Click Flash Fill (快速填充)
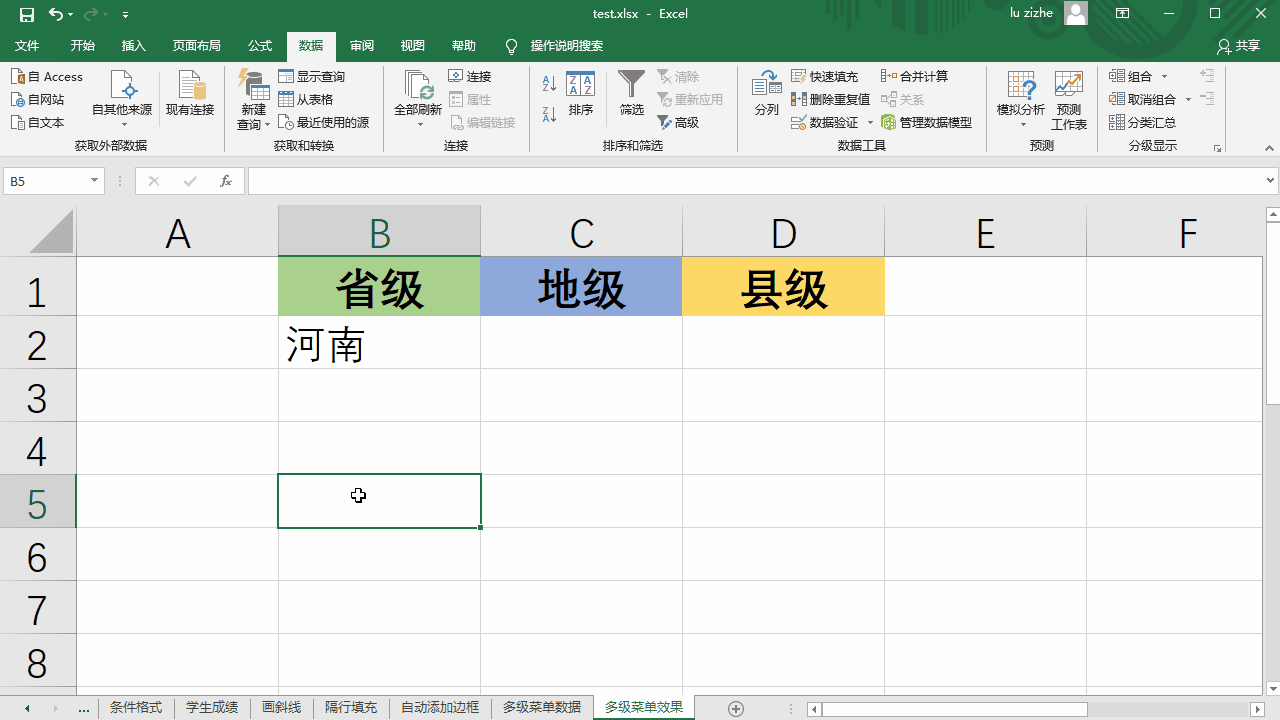The height and width of the screenshot is (720, 1280). click(825, 76)
